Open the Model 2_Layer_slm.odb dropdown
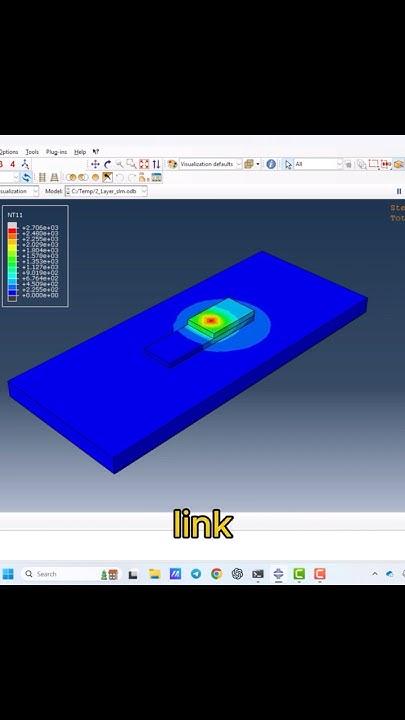The width and height of the screenshot is (405, 720). 106,191
